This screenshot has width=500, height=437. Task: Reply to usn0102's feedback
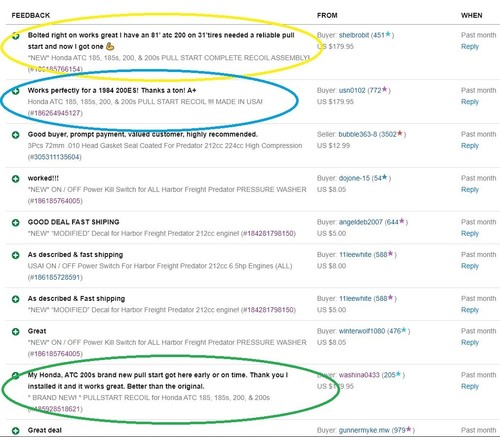click(470, 102)
